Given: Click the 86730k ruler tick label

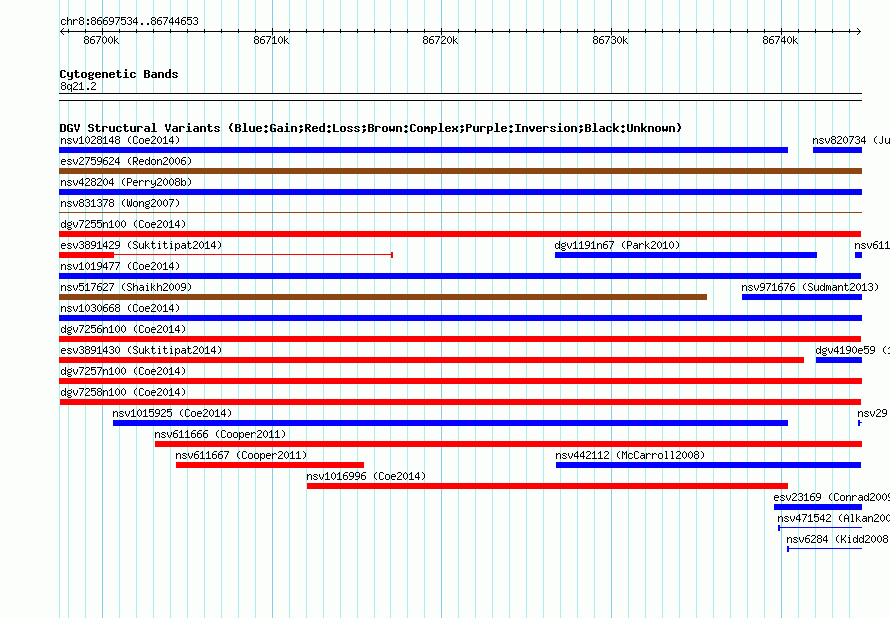Looking at the screenshot, I should coord(610,40).
